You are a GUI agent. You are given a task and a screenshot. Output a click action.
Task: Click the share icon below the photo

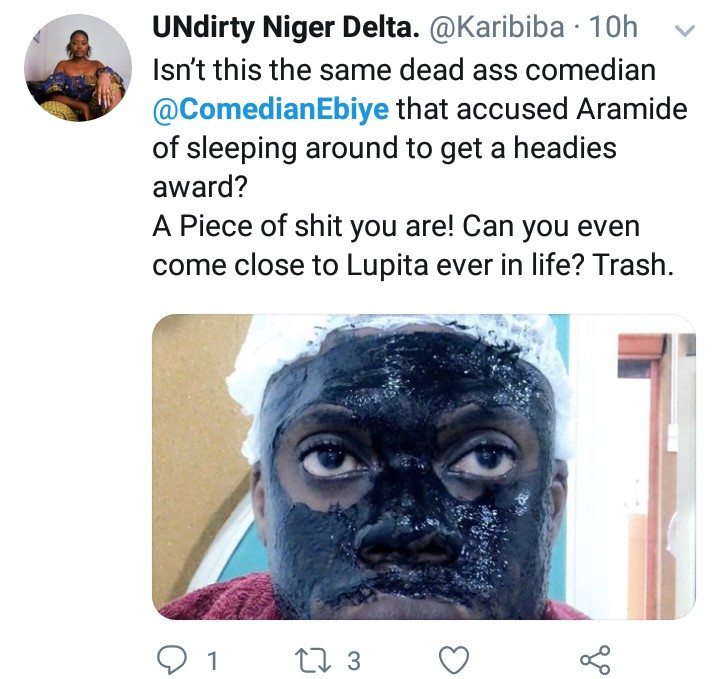point(595,659)
